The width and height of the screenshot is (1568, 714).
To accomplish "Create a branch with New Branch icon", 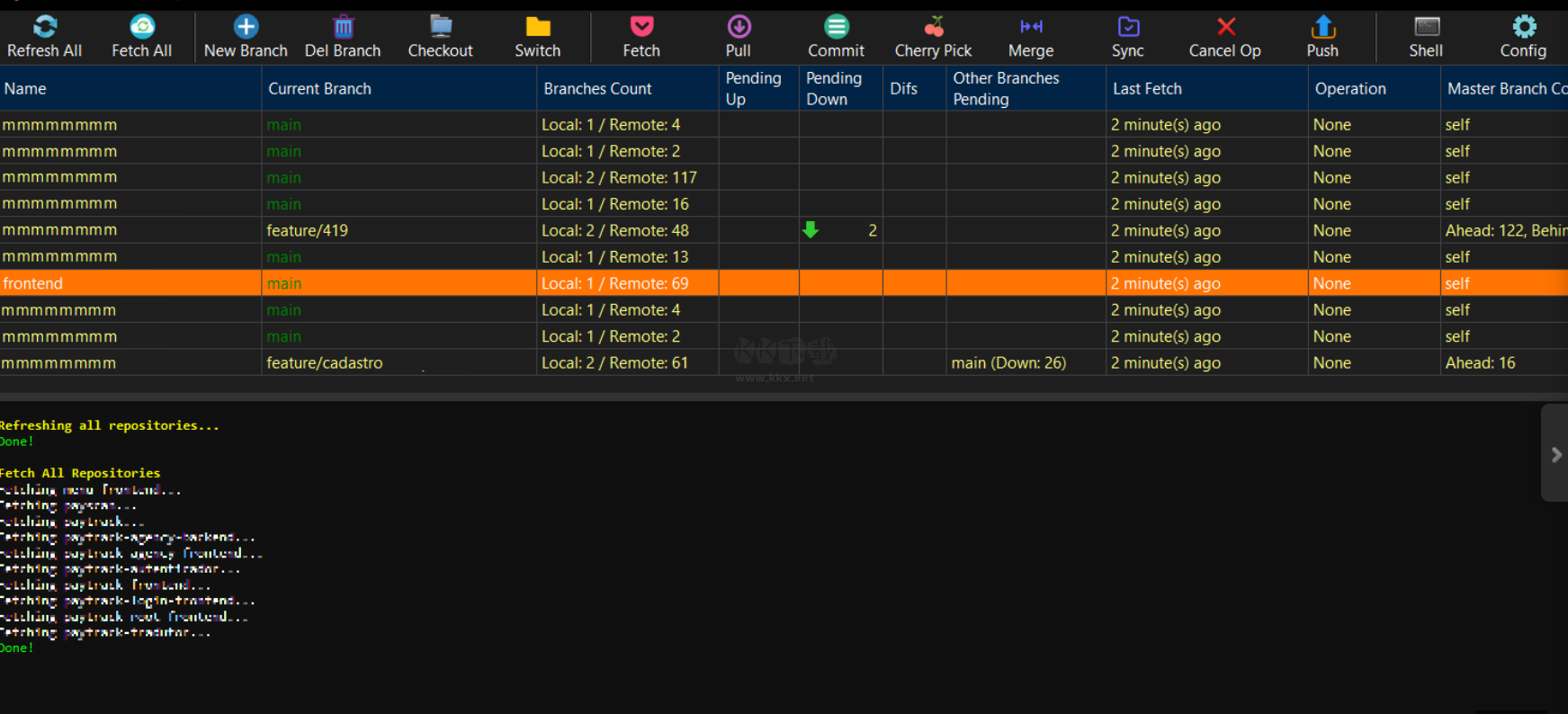I will tap(246, 27).
